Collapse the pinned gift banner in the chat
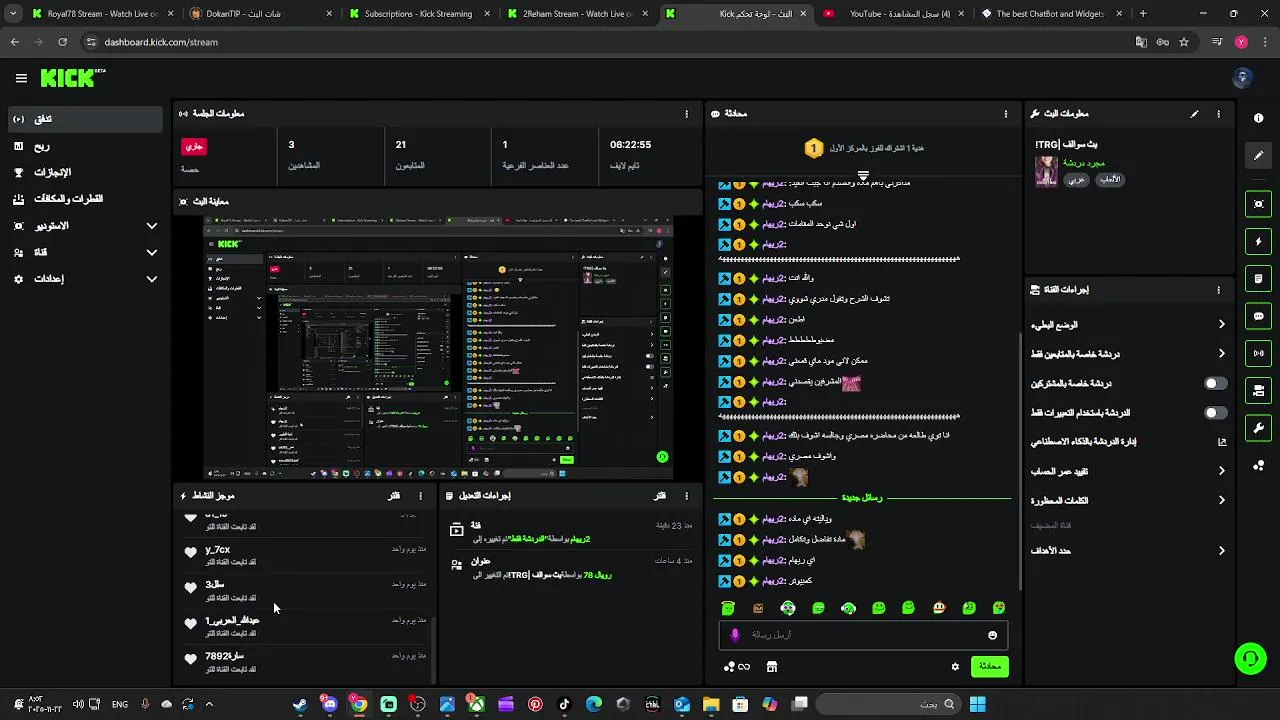The width and height of the screenshot is (1280, 720). pyautogui.click(x=863, y=175)
